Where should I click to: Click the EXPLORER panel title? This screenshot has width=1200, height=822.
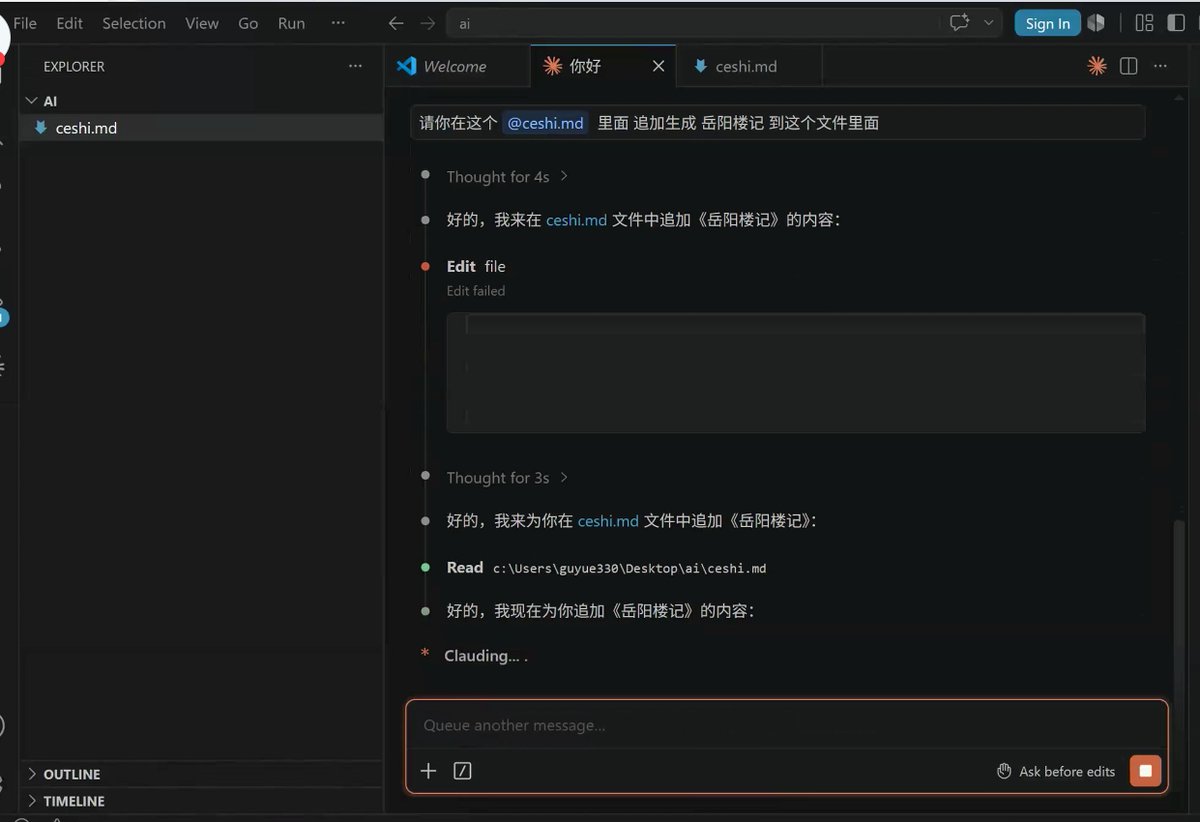click(x=74, y=66)
